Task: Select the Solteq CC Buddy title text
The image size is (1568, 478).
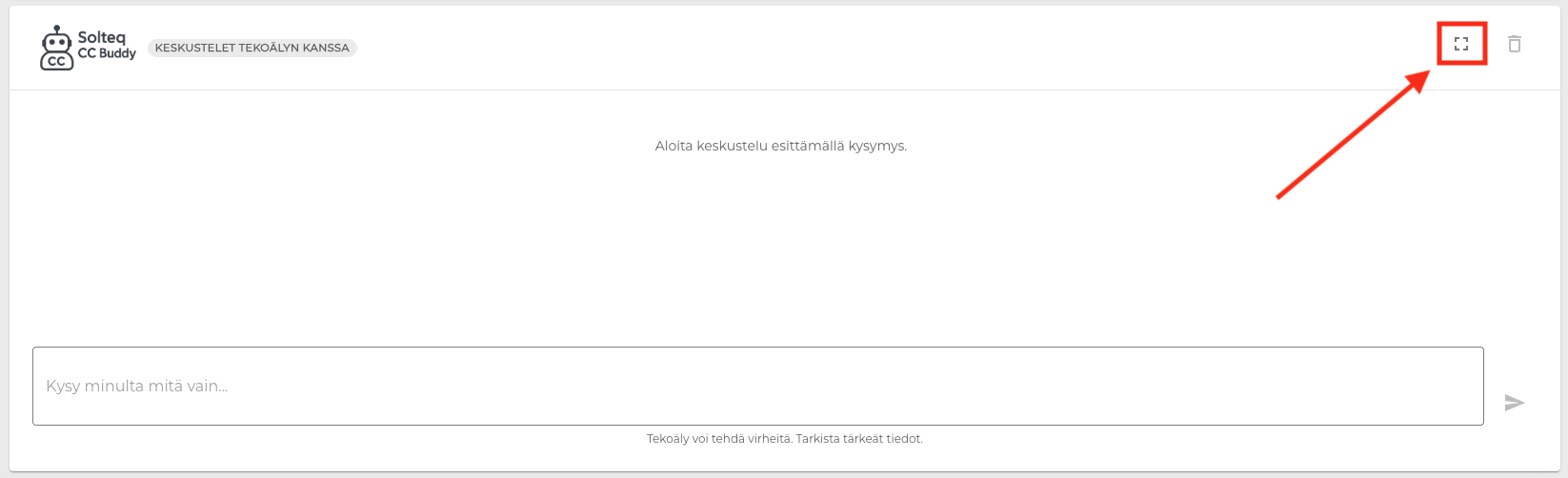Action: (107, 46)
